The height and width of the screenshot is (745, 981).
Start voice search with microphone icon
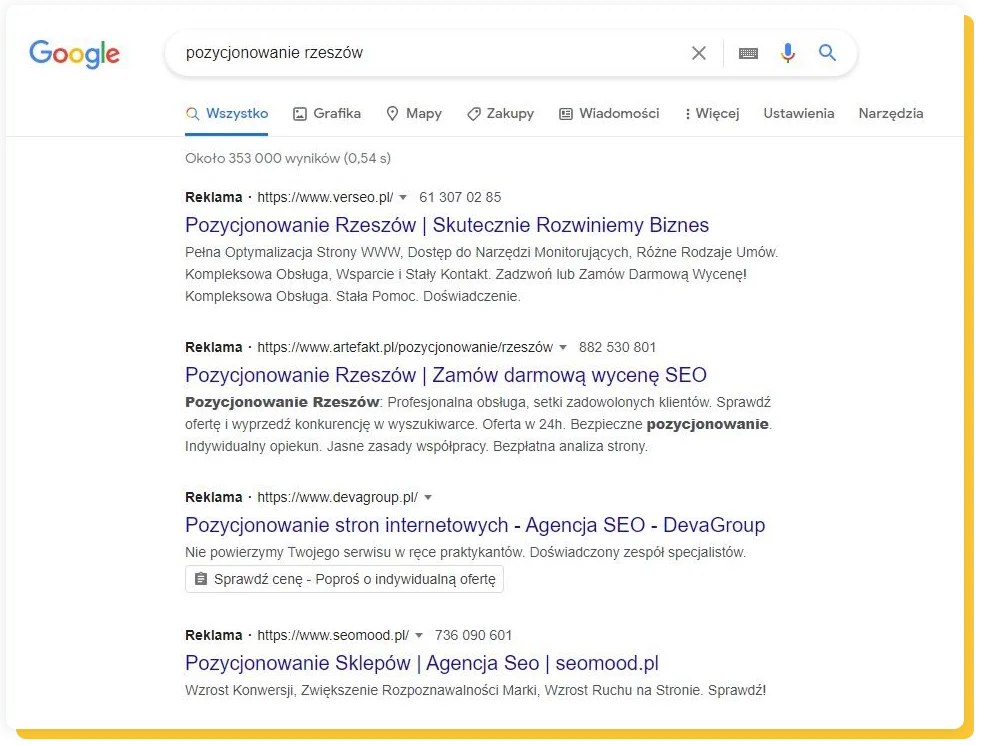point(788,53)
